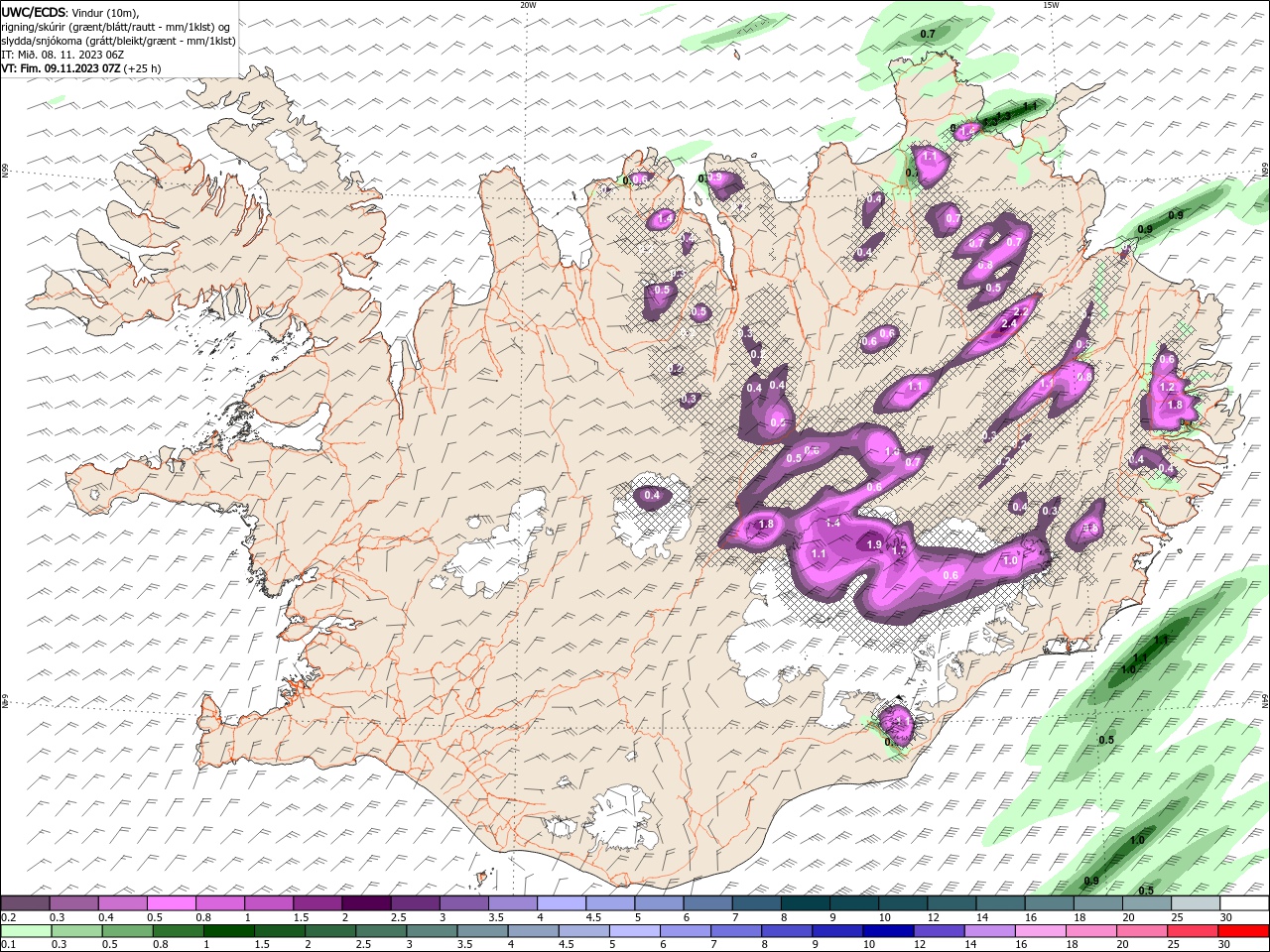1270x952 pixels.
Task: Select the 16–18 grey-teal snow legend swatch
Action: pyautogui.click(x=1048, y=903)
